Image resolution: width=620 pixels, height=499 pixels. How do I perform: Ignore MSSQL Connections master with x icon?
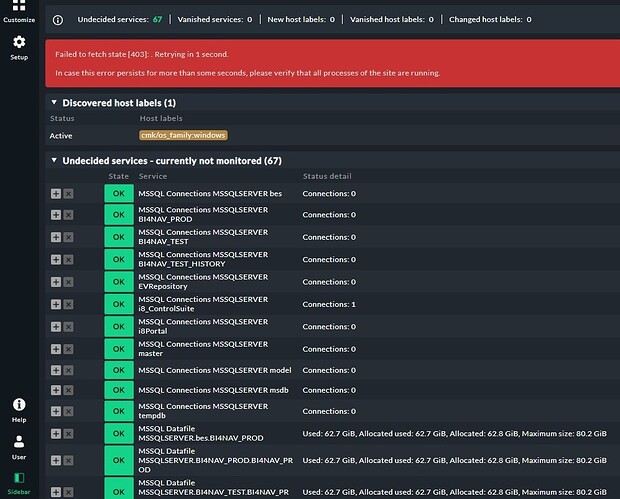point(69,349)
